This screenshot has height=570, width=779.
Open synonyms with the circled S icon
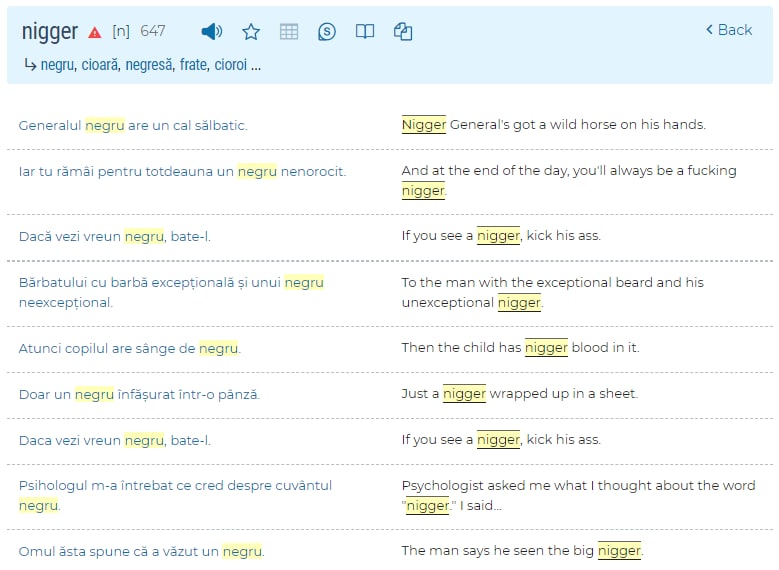pyautogui.click(x=326, y=32)
